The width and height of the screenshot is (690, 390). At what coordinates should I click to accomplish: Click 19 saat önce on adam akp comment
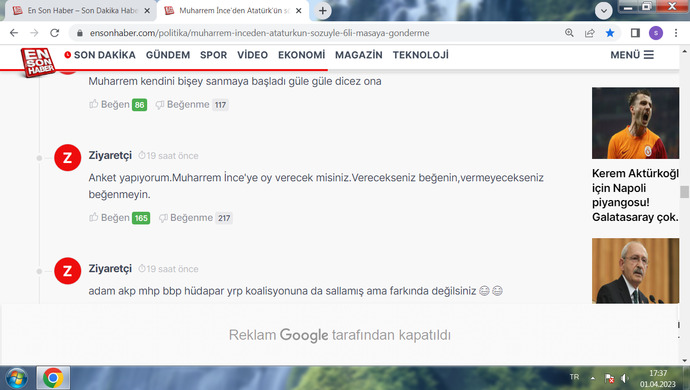tap(168, 269)
